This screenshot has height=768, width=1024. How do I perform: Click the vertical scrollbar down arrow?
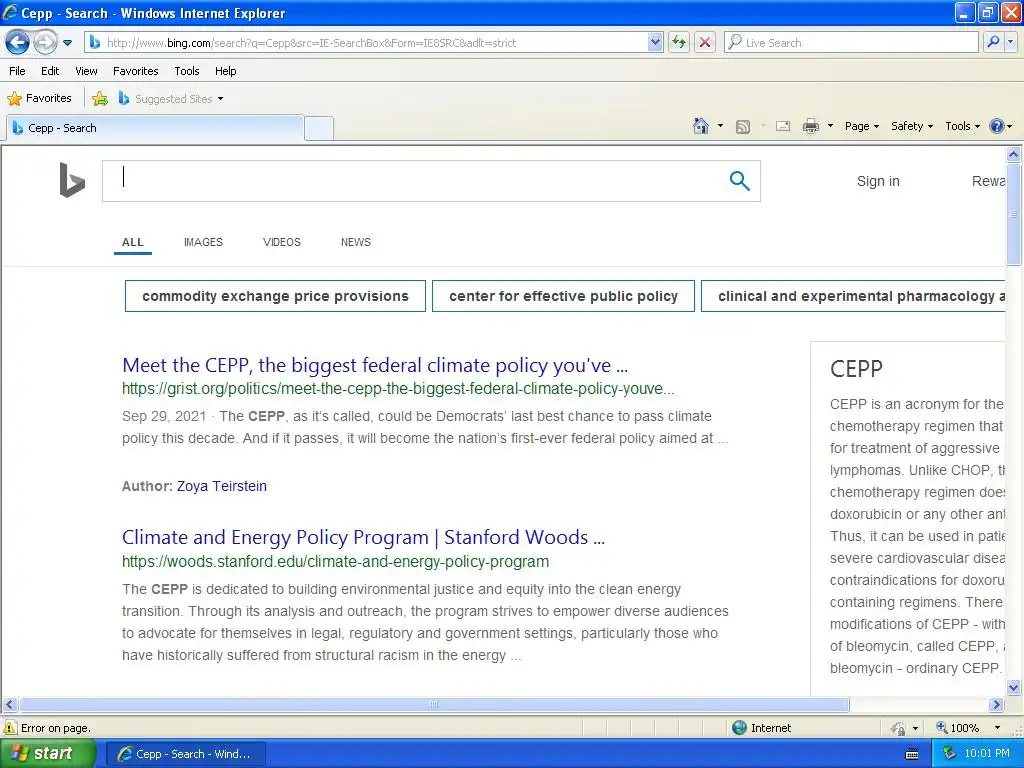tap(1014, 687)
